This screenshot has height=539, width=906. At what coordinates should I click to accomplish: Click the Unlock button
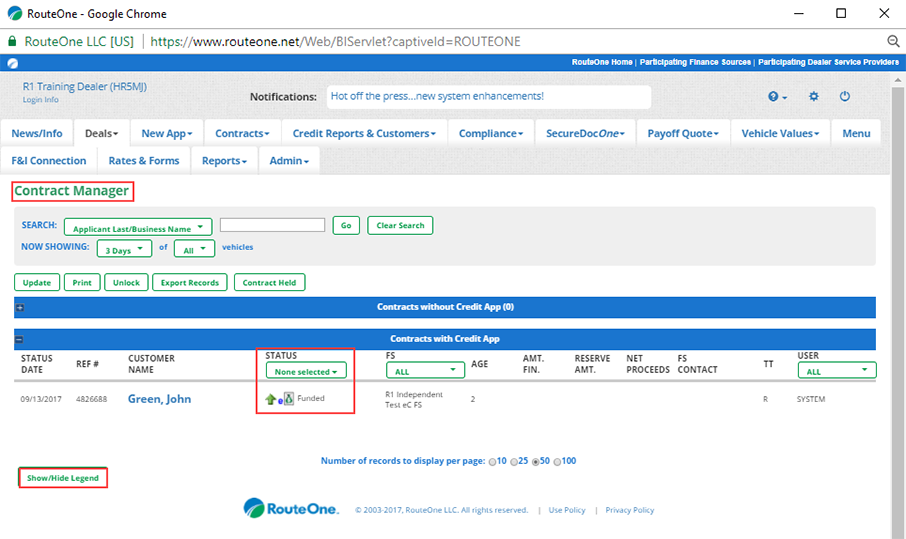pos(127,282)
